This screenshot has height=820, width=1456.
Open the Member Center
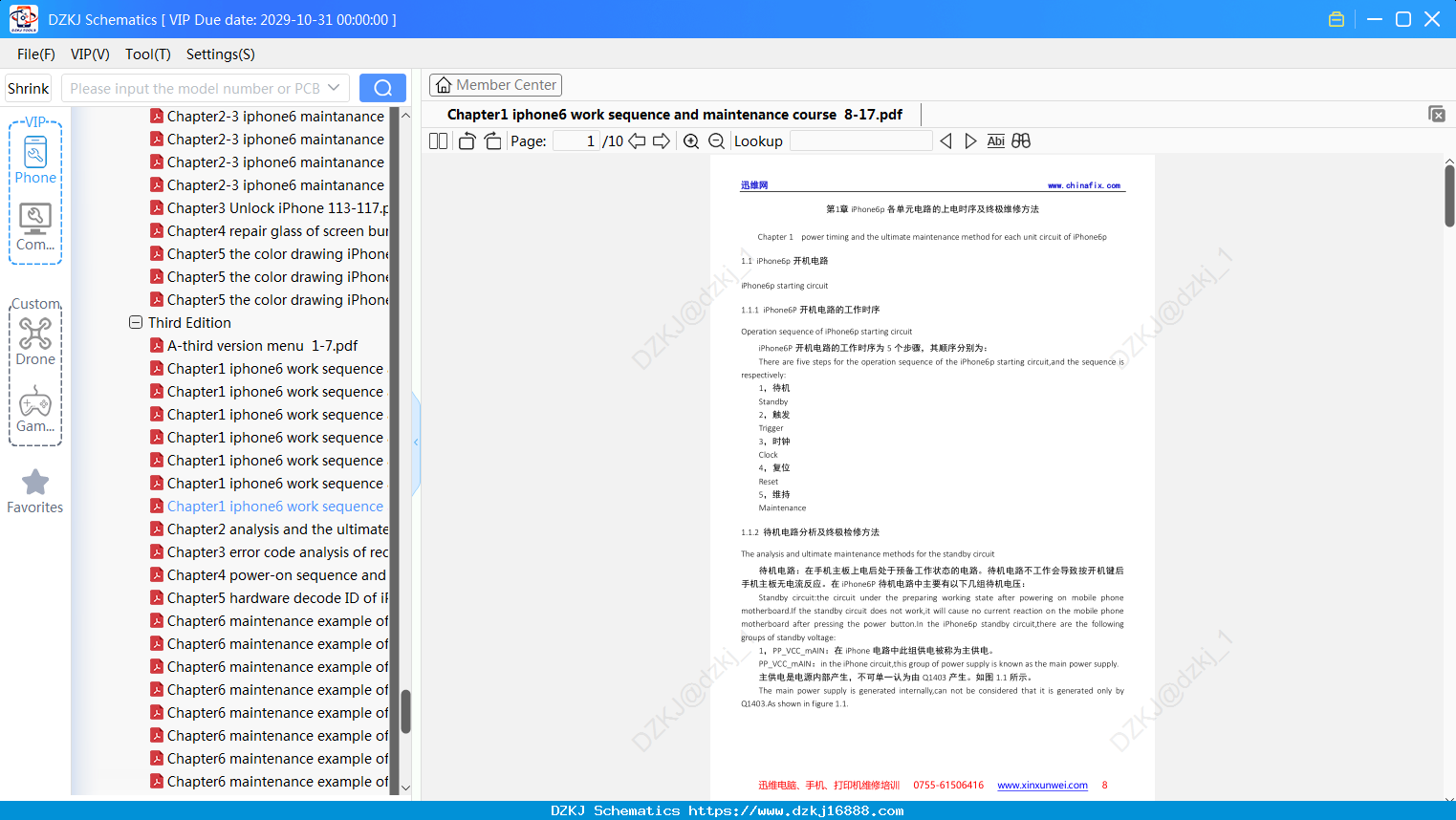[495, 85]
